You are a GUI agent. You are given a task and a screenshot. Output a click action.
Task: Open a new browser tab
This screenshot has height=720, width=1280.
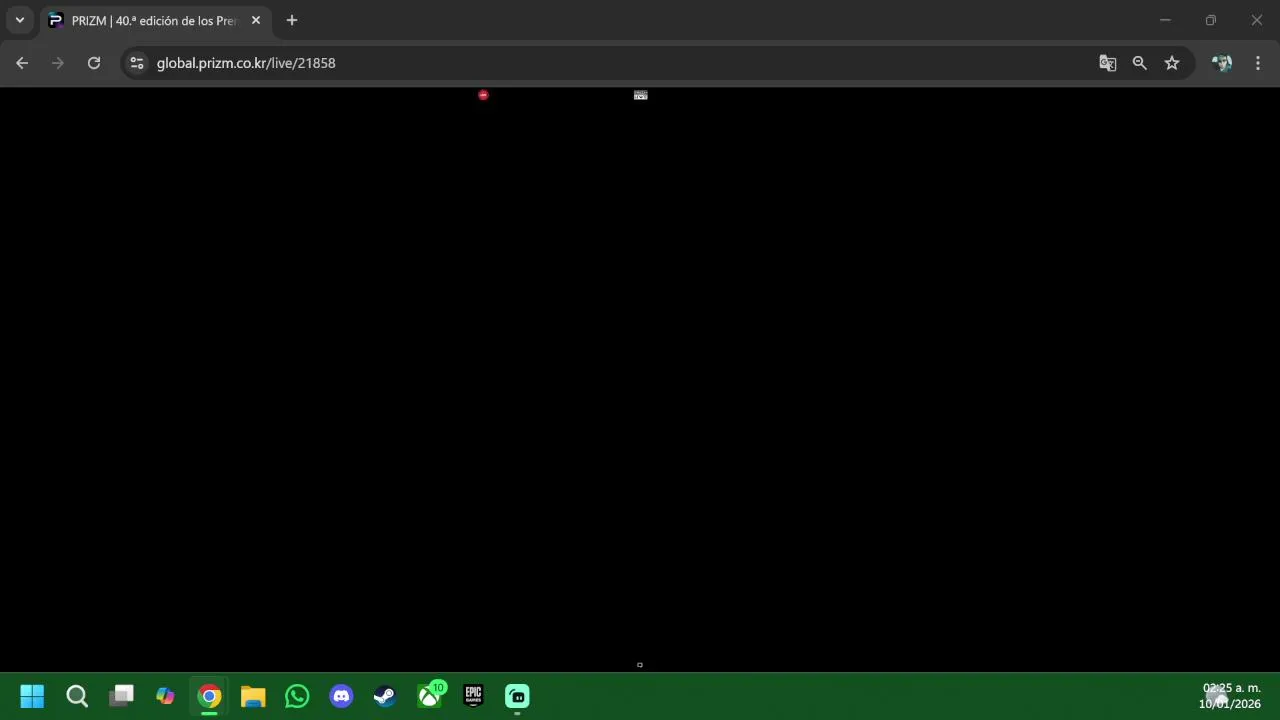pos(292,20)
